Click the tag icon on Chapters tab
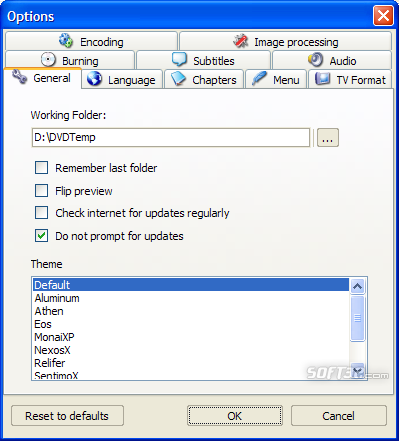The height and width of the screenshot is (441, 399). 179,79
